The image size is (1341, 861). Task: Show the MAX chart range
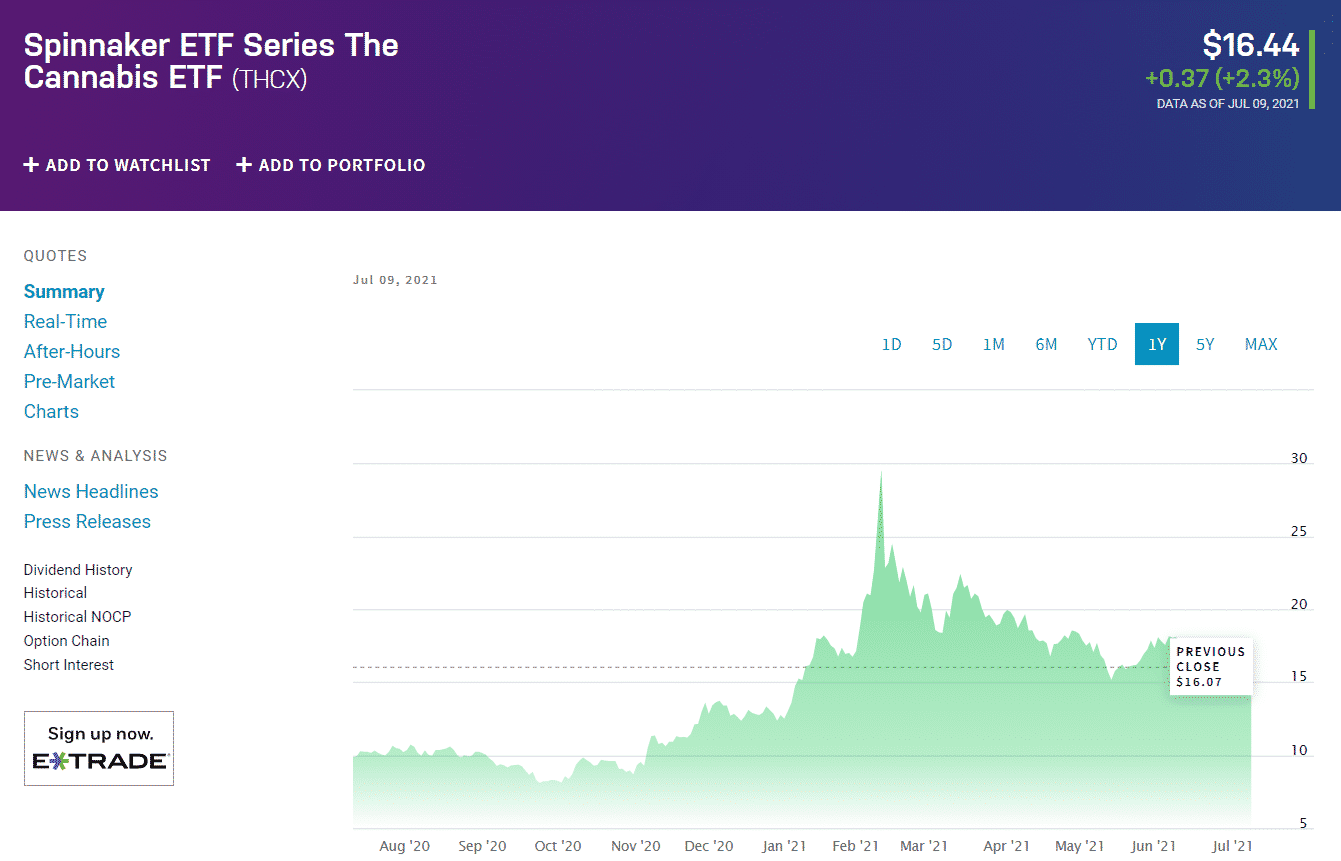coord(1261,344)
